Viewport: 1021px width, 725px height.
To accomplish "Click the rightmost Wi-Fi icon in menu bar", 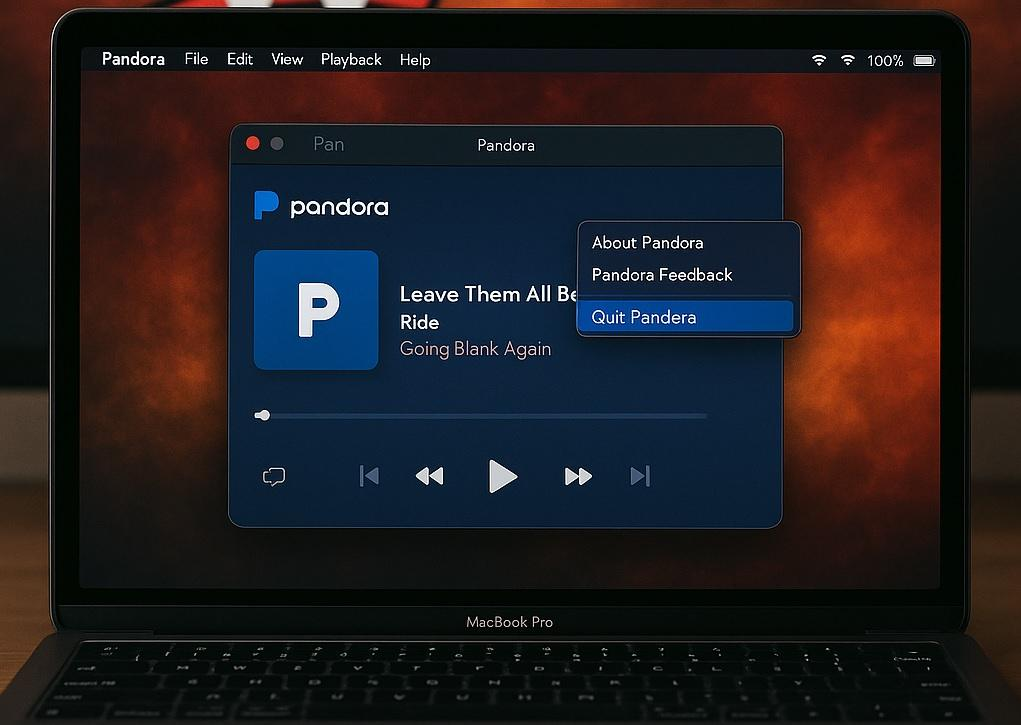I will click(847, 60).
